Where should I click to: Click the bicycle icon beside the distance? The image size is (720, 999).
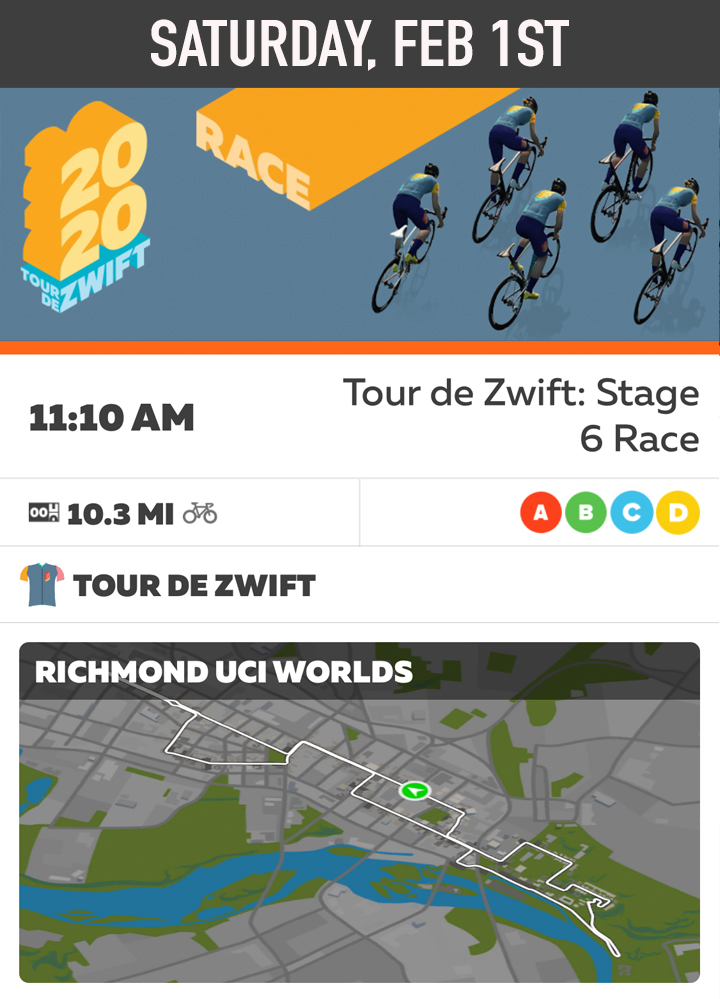[x=200, y=514]
